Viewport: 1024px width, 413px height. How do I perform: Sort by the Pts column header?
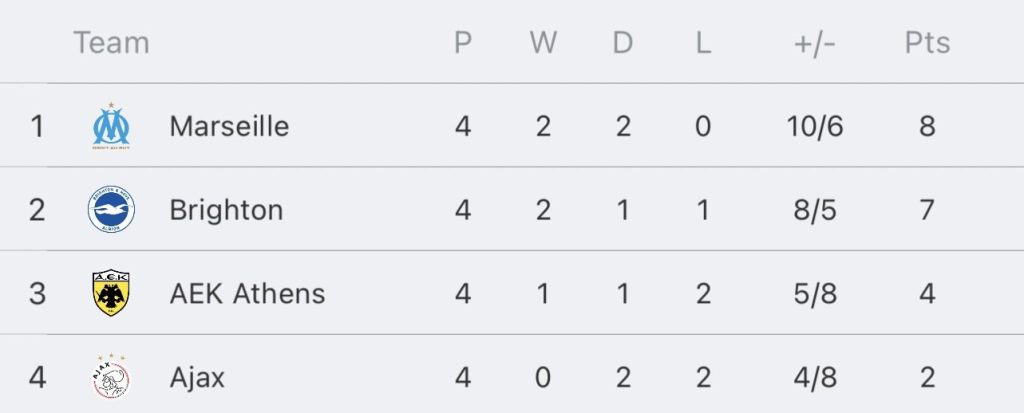(927, 42)
